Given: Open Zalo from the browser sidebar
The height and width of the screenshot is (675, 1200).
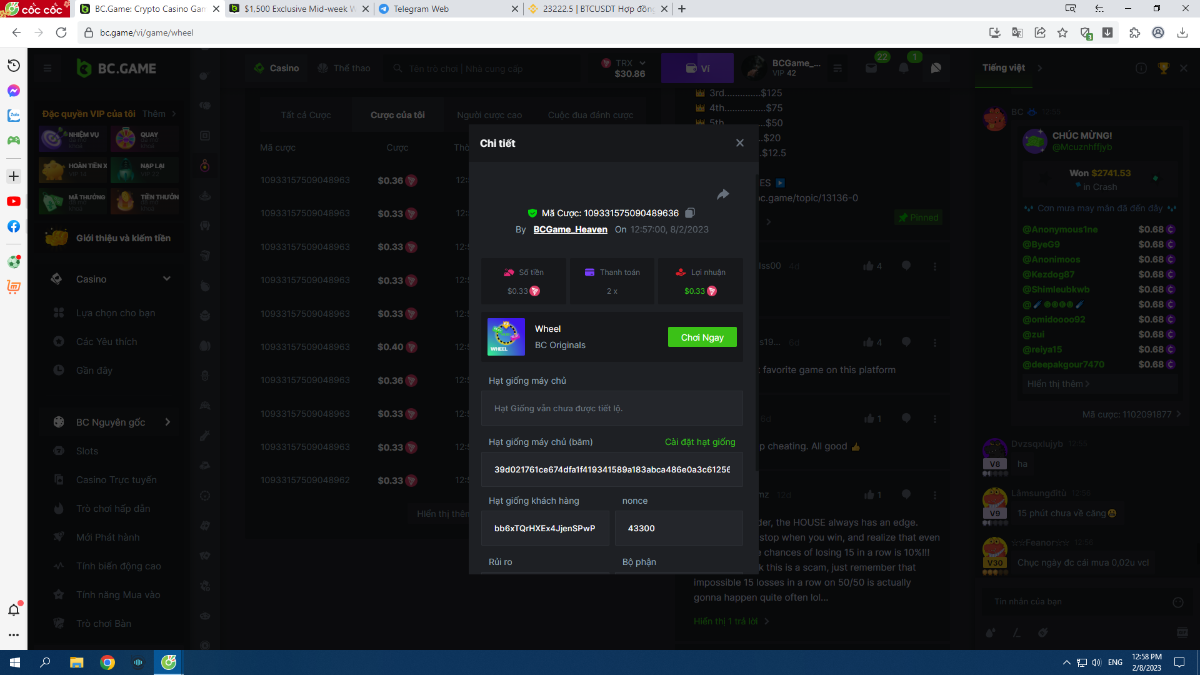Looking at the screenshot, I should [x=14, y=115].
